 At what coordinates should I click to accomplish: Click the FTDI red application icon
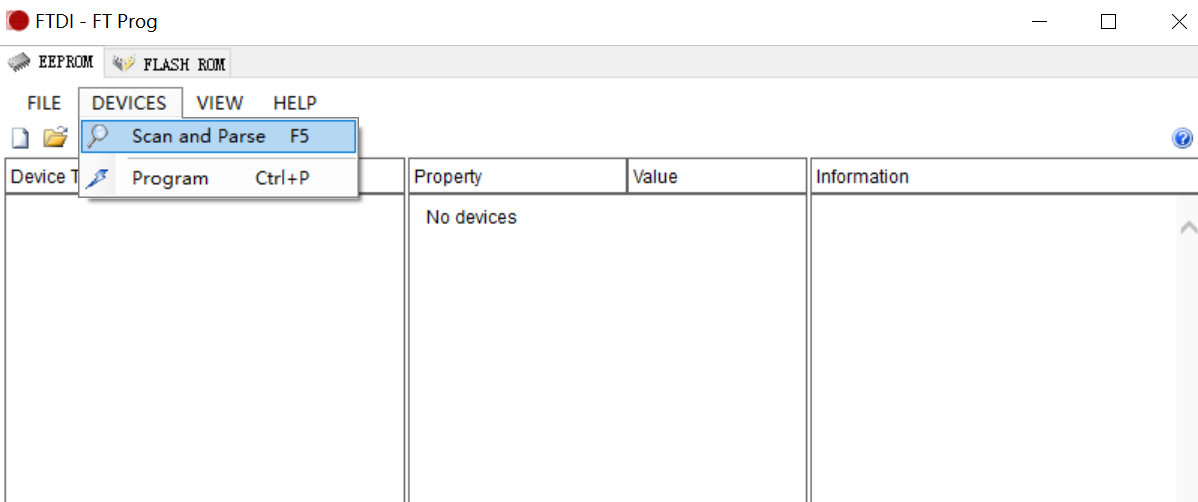point(18,21)
